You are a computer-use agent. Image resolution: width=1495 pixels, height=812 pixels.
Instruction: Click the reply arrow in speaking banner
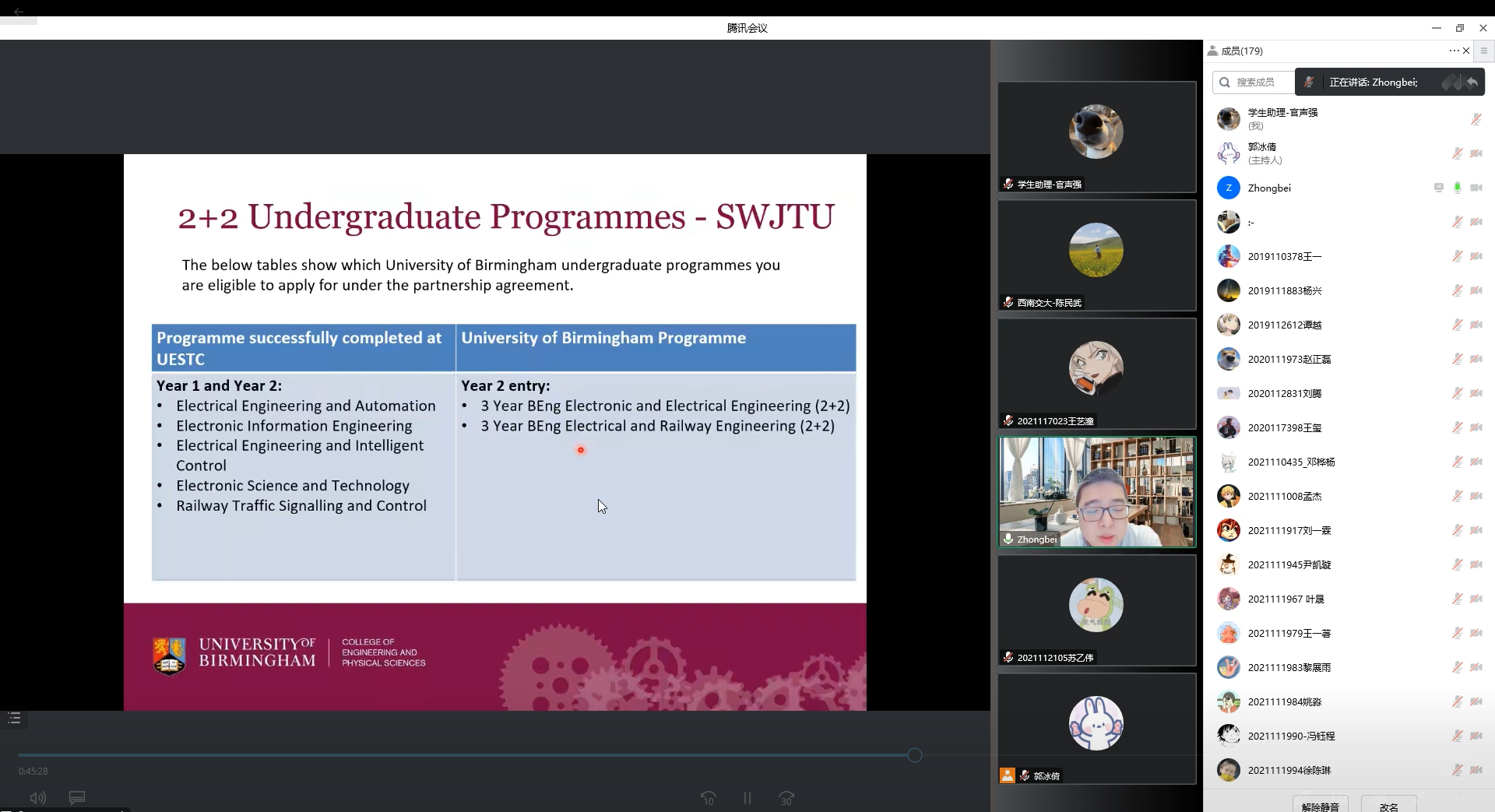pos(1472,82)
